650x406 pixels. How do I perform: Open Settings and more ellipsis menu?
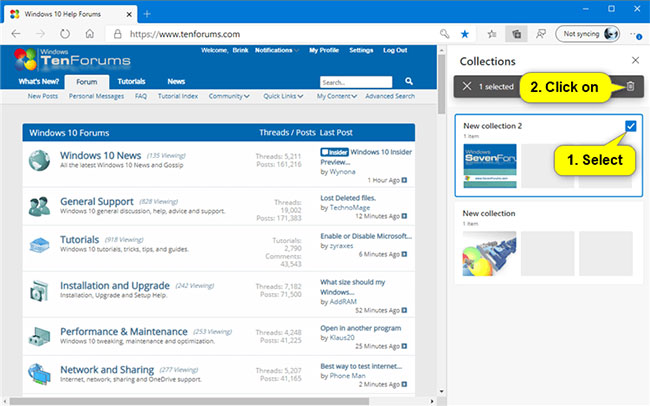pyautogui.click(x=635, y=34)
